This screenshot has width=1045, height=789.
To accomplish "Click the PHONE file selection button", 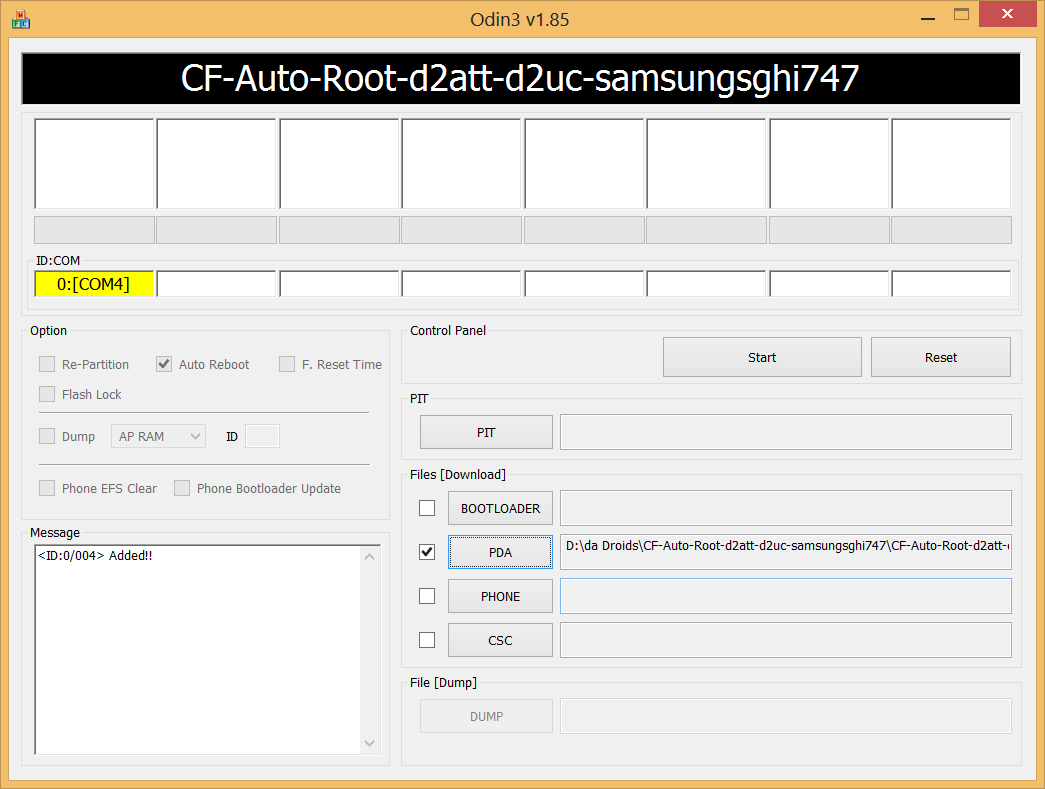I will point(500,595).
